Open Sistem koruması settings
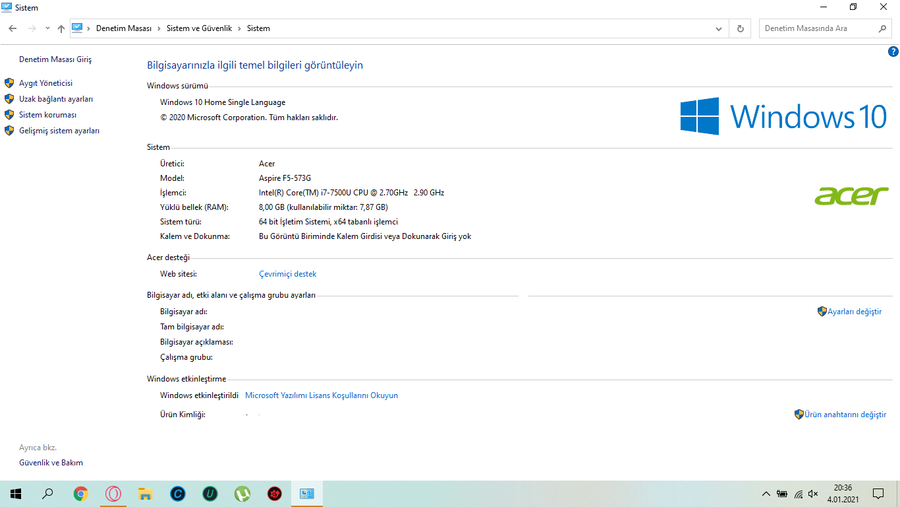 tap(48, 115)
